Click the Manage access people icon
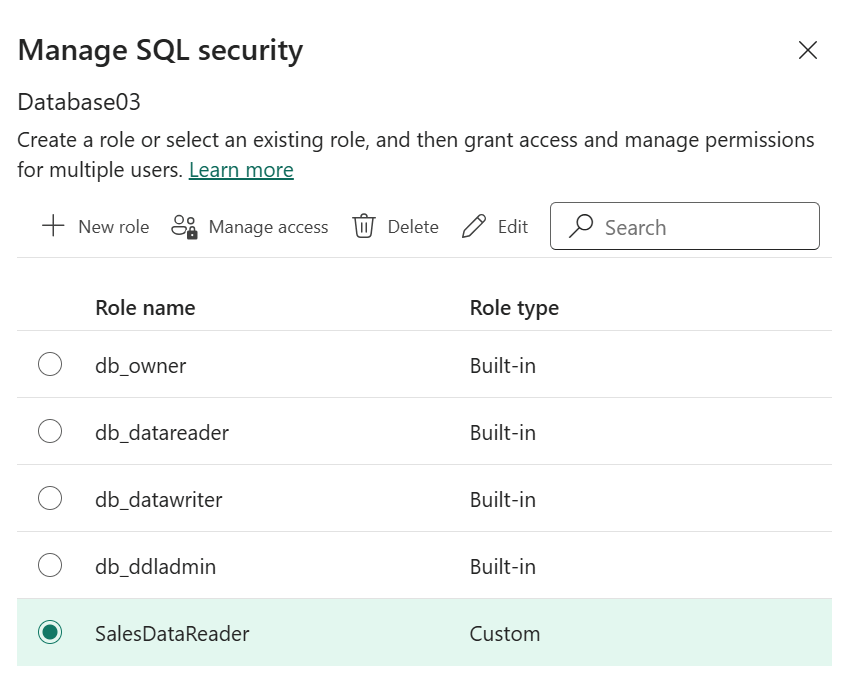Viewport: 849px width, 674px height. [184, 227]
